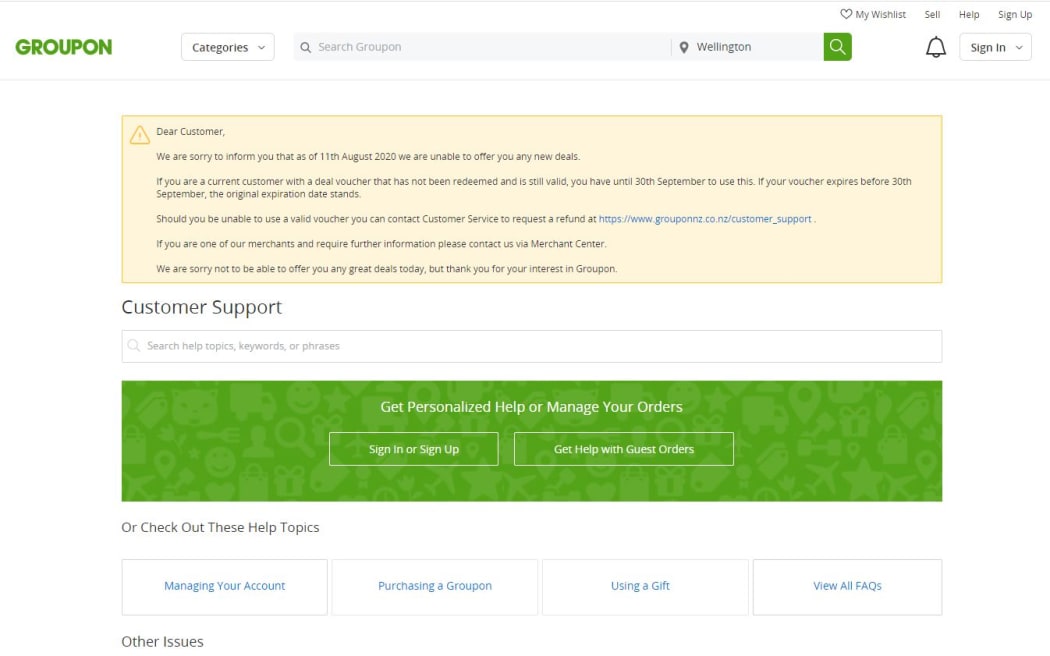Click the Customer Support heading
The width and height of the screenshot is (1050, 656).
pyautogui.click(x=202, y=307)
